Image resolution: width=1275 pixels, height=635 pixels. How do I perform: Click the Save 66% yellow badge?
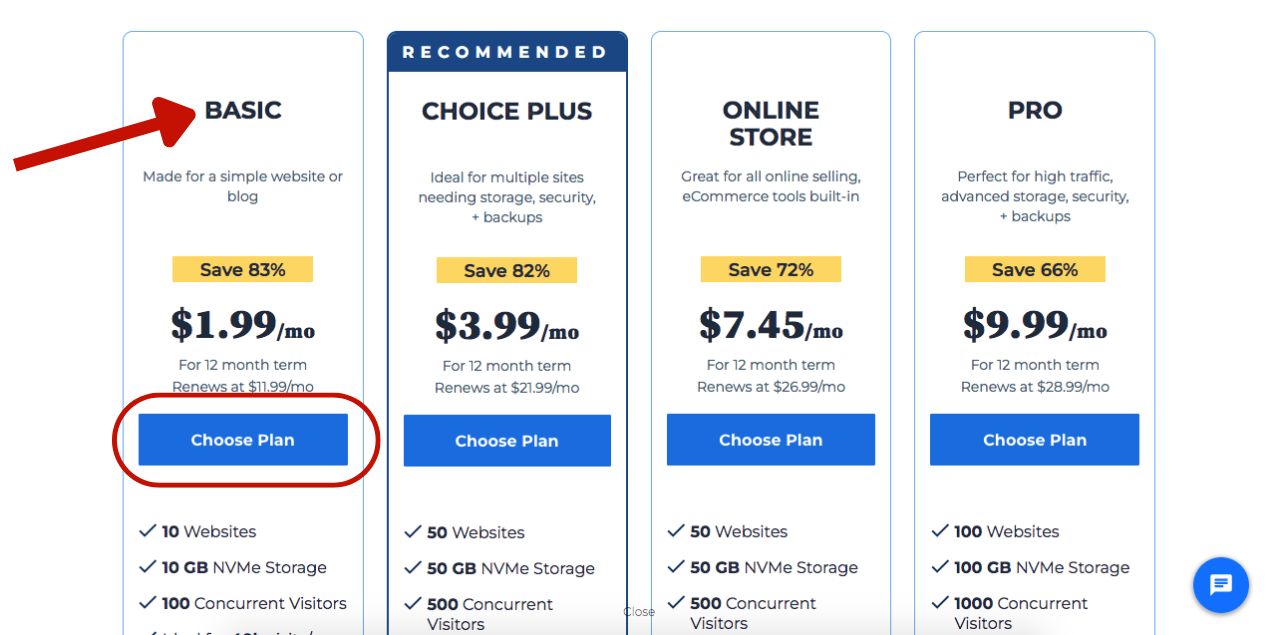click(1035, 269)
